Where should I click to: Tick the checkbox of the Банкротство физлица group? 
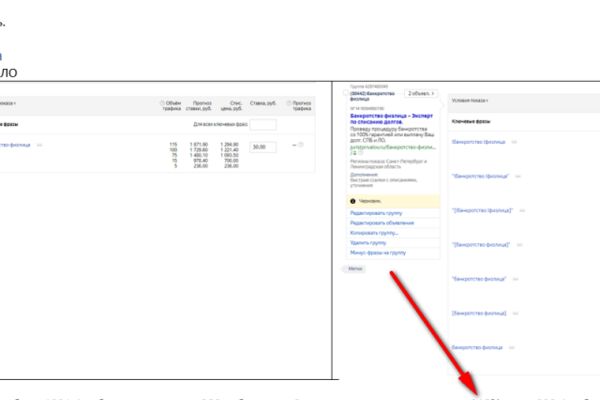[346, 93]
